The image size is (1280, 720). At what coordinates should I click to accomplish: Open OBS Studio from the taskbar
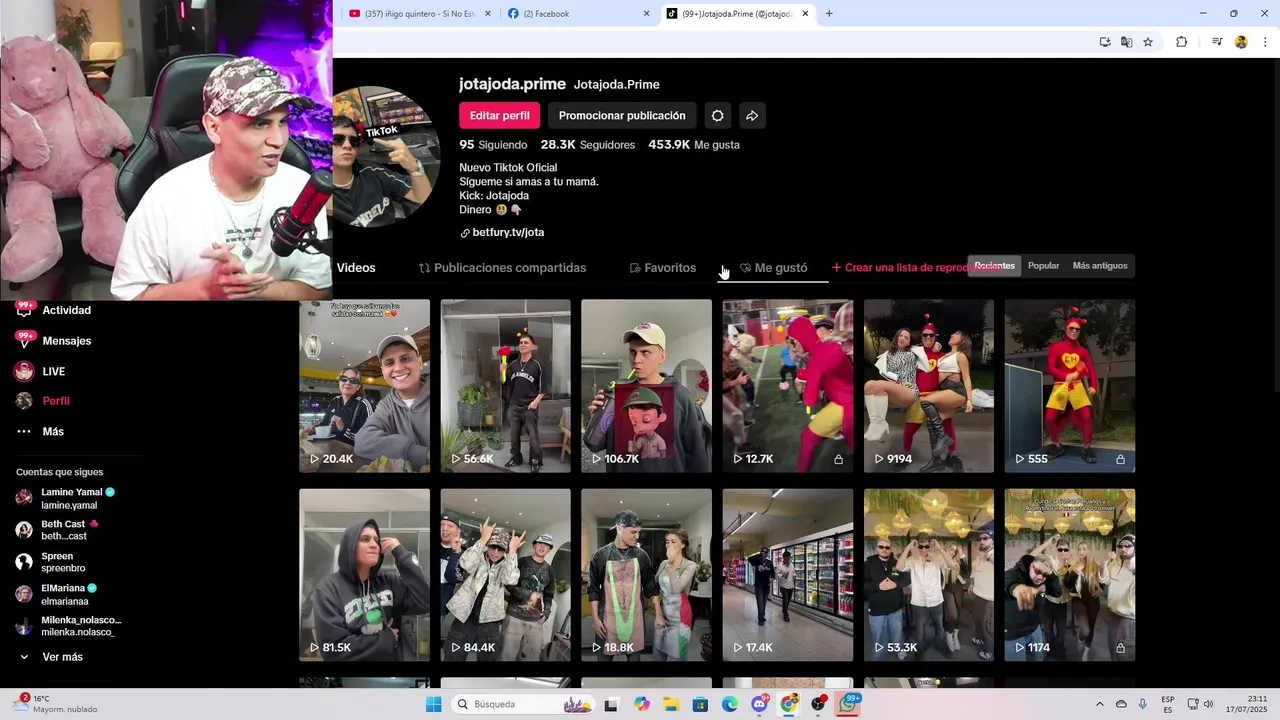click(x=819, y=704)
